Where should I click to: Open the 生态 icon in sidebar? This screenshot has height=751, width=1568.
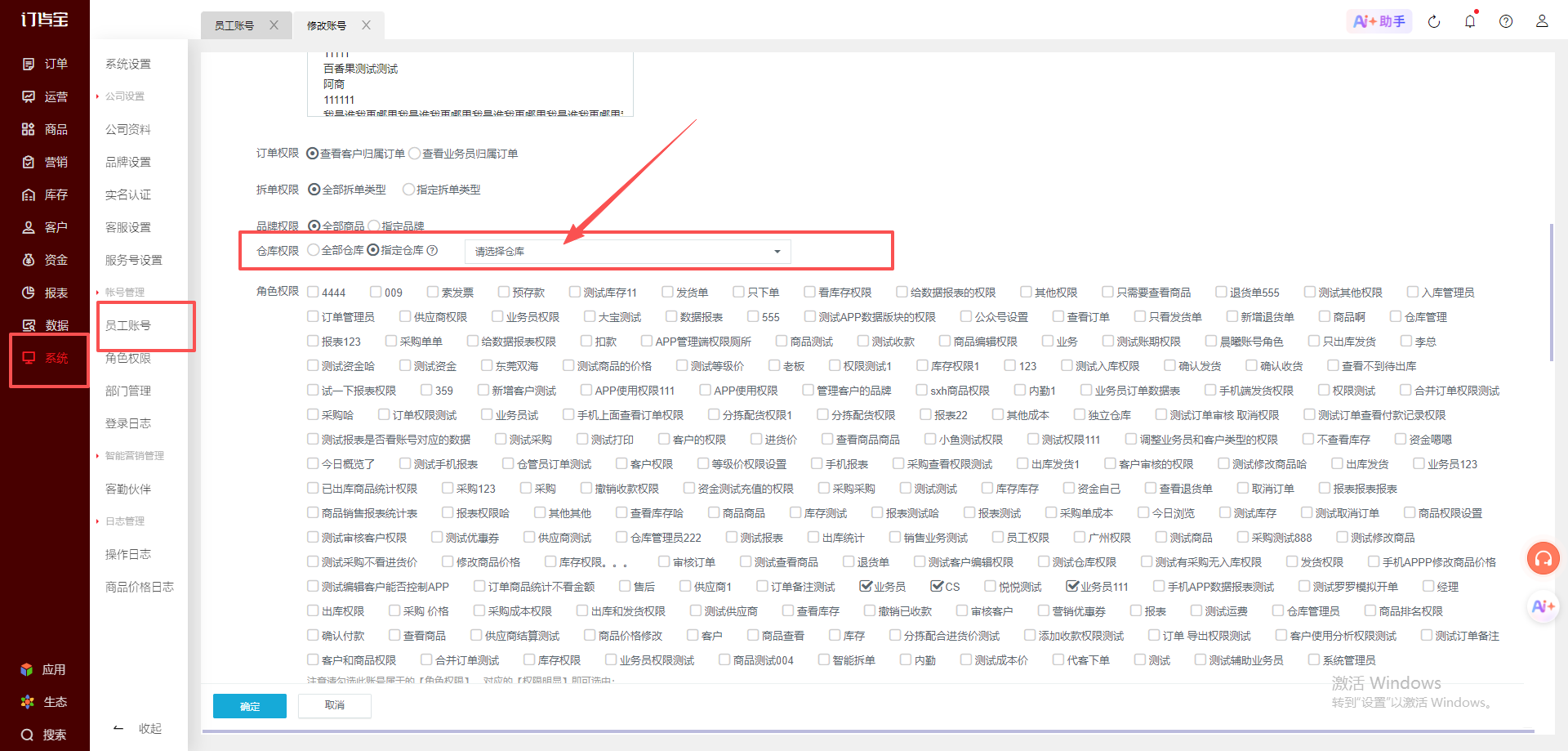click(x=27, y=702)
